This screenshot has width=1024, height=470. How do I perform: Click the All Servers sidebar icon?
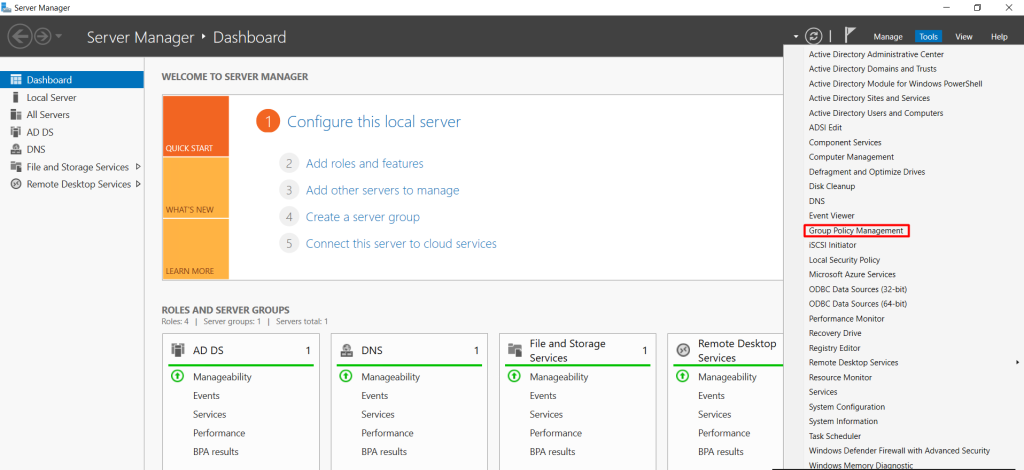pos(16,114)
